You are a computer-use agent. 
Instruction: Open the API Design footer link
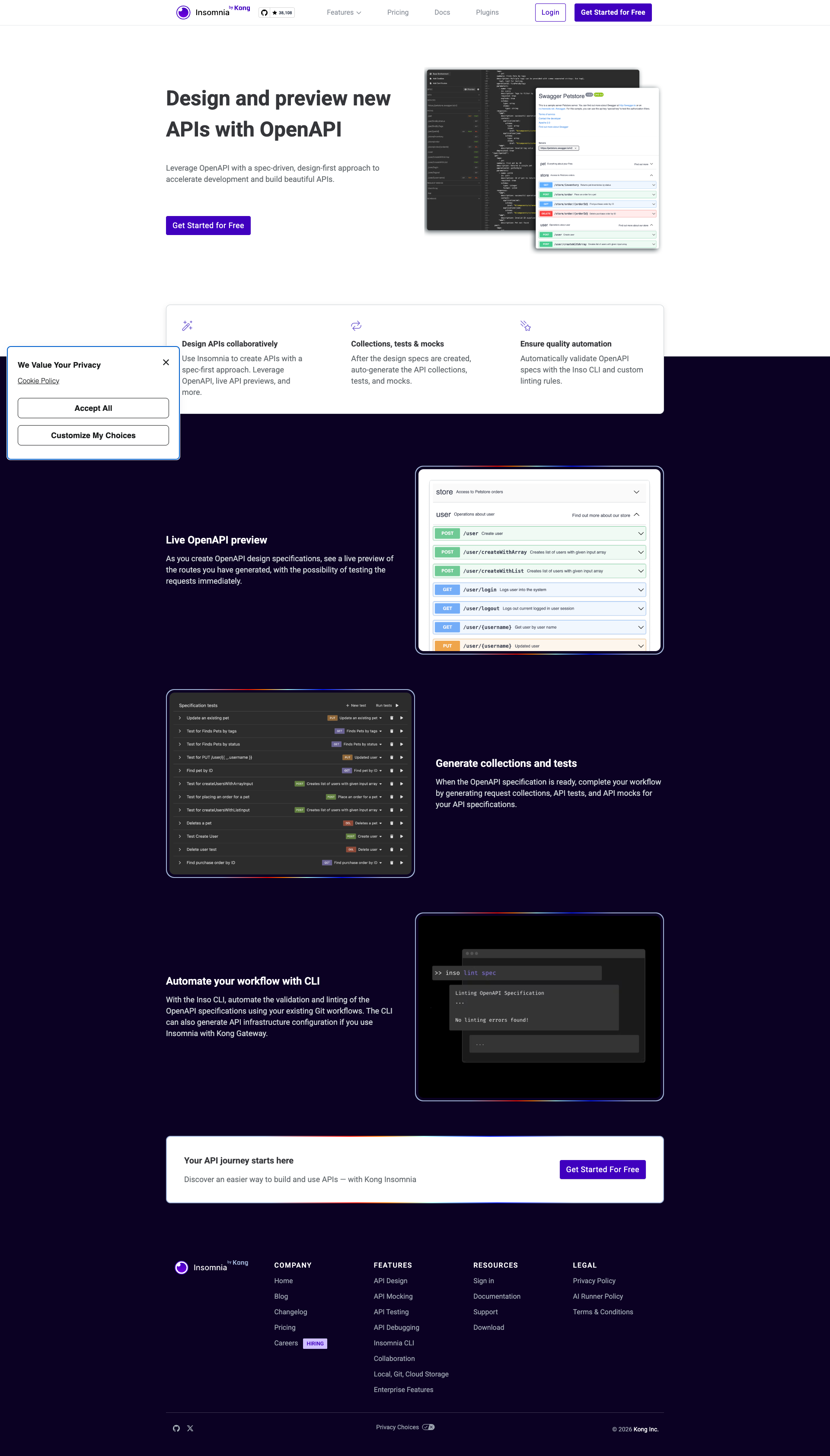coord(390,1281)
